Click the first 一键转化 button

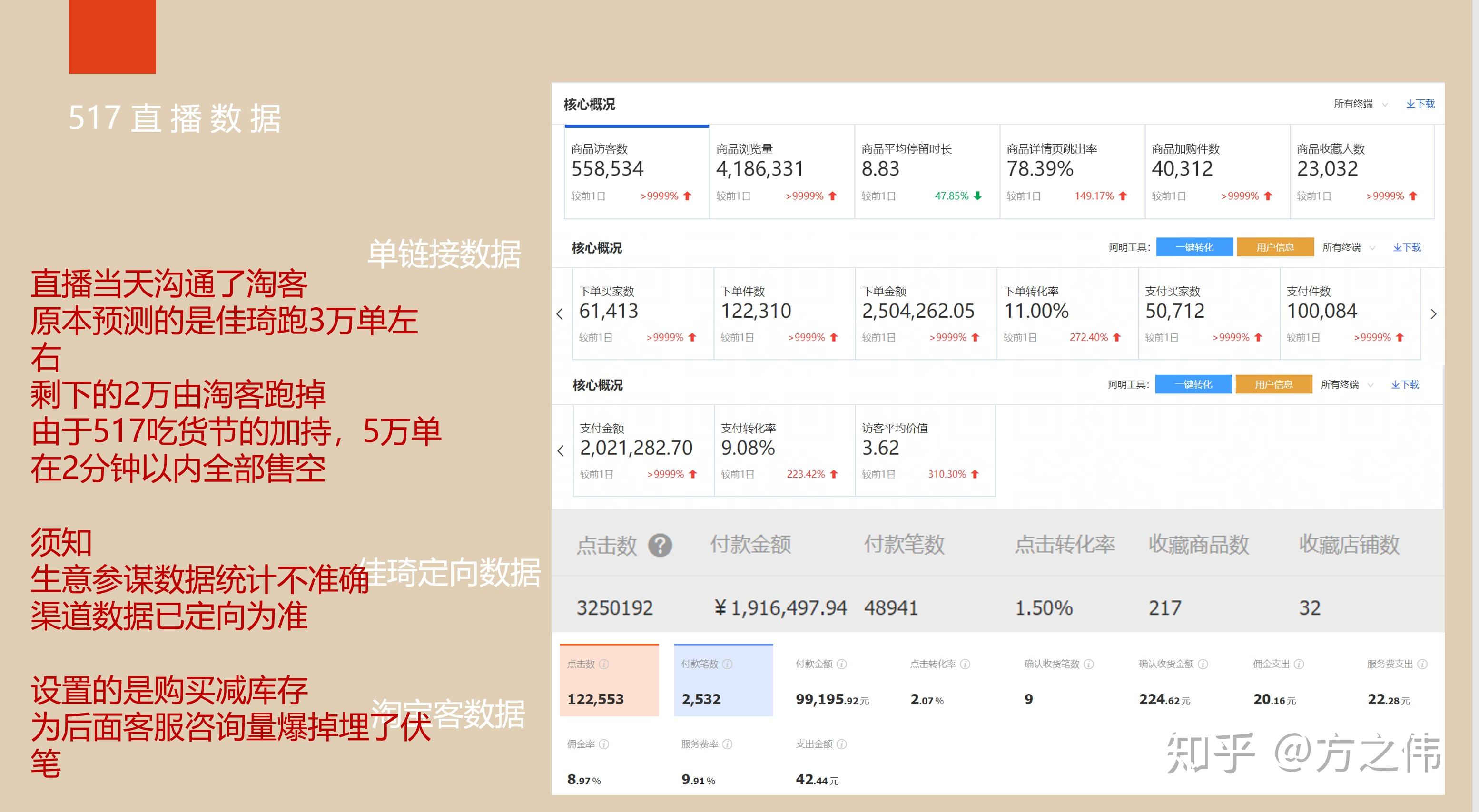1194,247
